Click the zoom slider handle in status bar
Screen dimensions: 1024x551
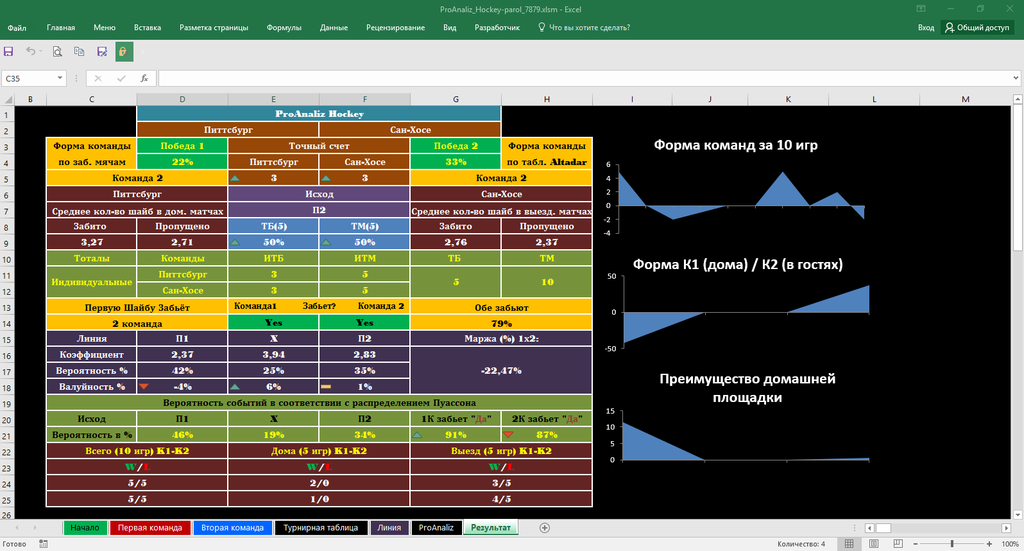pos(952,544)
